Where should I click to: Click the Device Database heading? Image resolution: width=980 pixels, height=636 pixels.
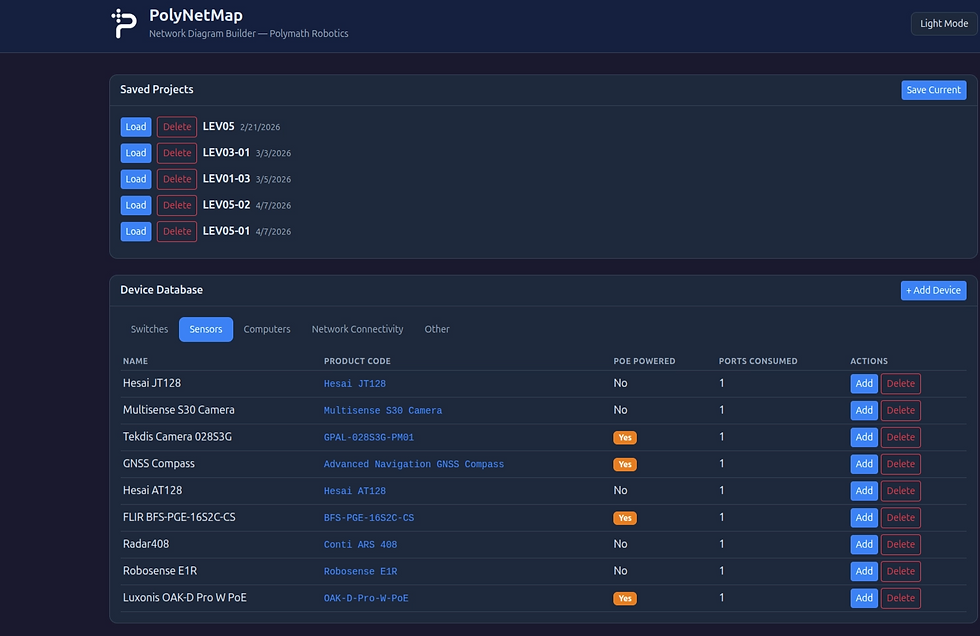(x=161, y=290)
